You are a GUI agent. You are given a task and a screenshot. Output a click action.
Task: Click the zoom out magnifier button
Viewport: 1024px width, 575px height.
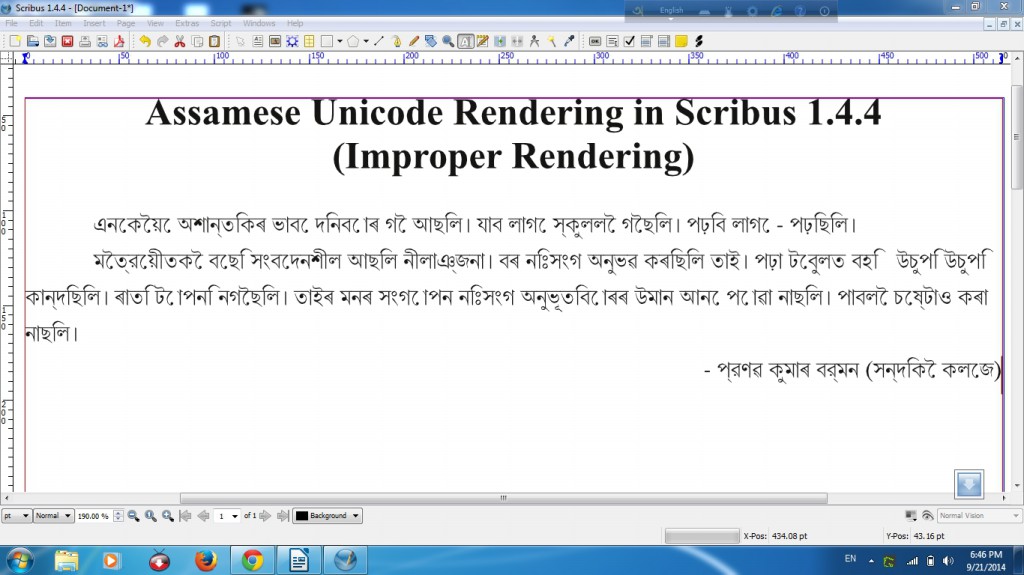coord(133,516)
